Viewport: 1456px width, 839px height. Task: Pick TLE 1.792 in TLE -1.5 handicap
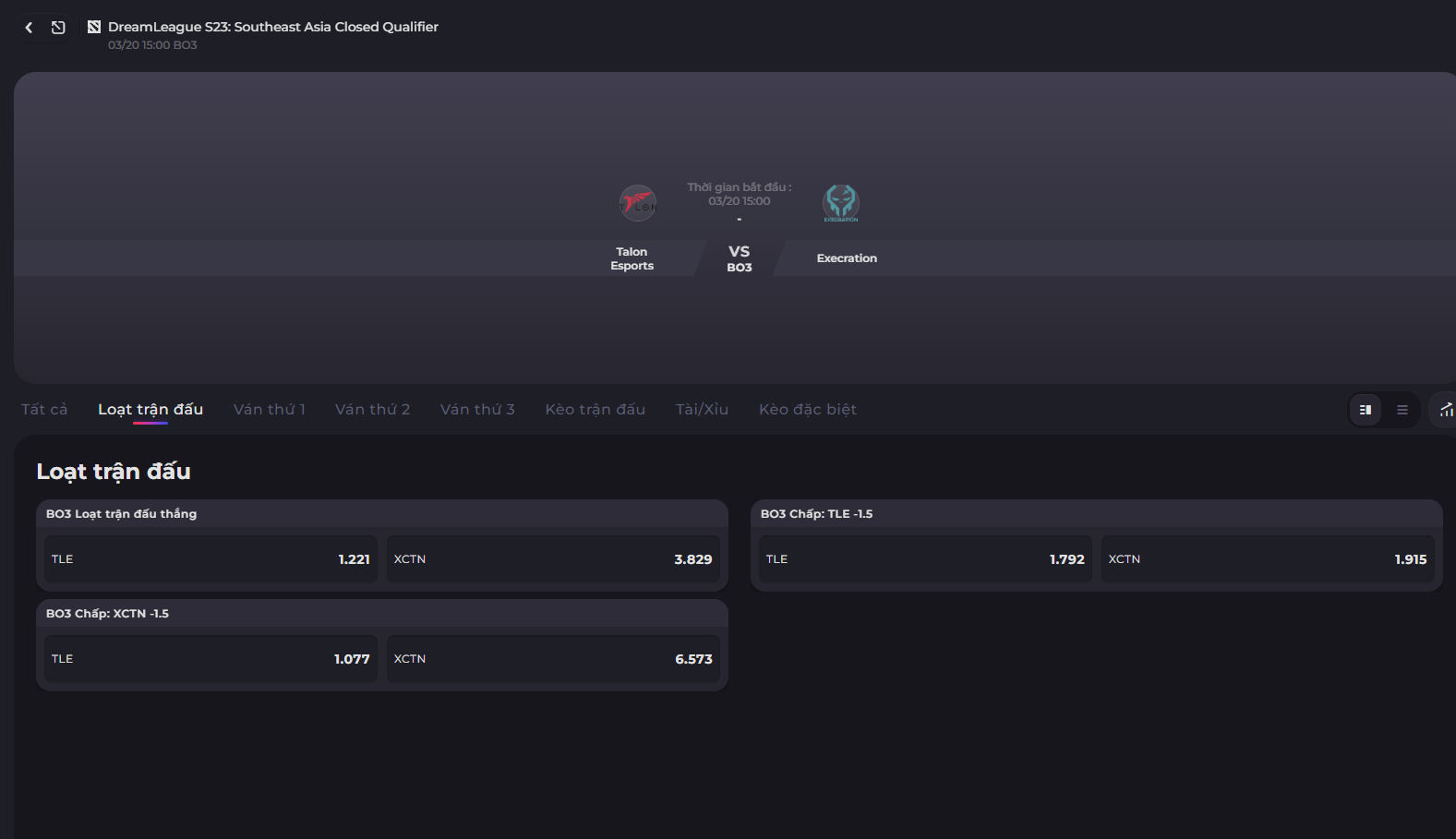(x=925, y=559)
